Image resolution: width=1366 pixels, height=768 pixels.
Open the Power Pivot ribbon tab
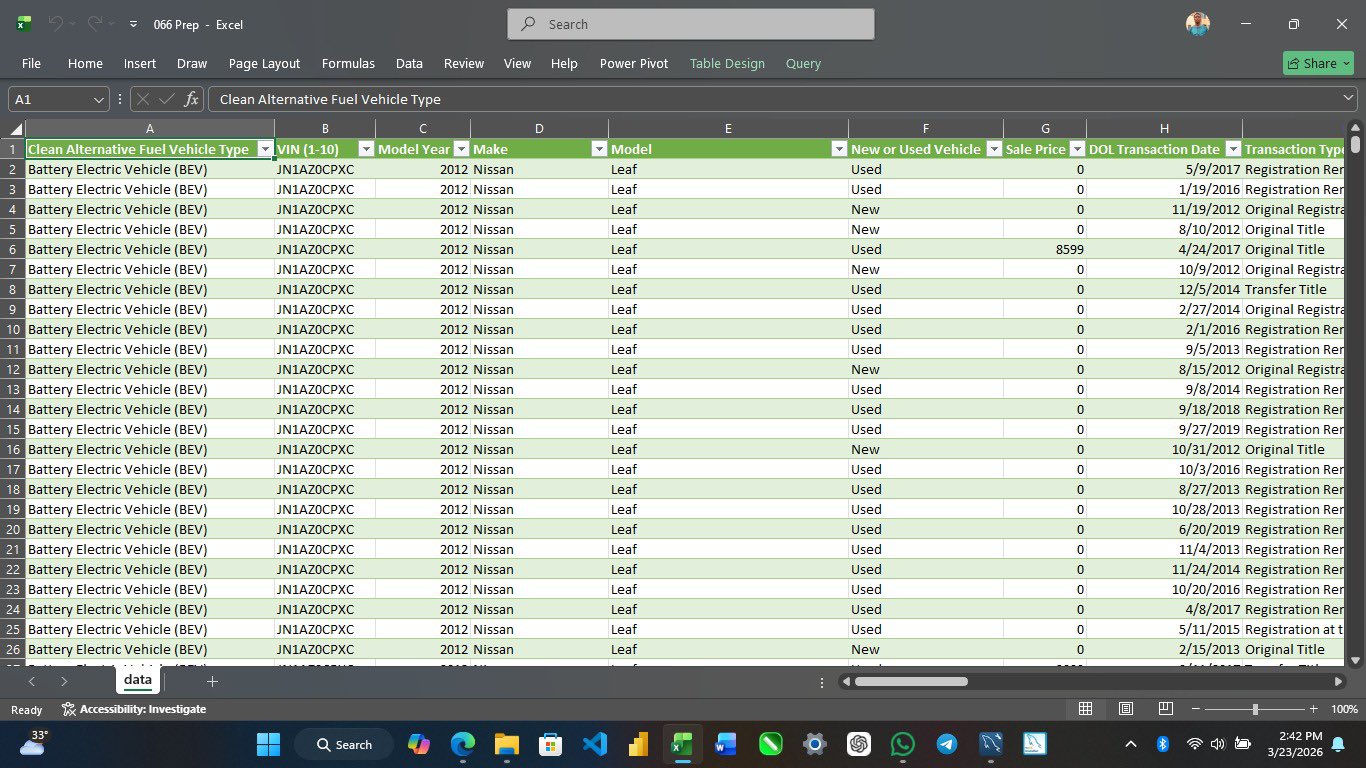pyautogui.click(x=633, y=63)
